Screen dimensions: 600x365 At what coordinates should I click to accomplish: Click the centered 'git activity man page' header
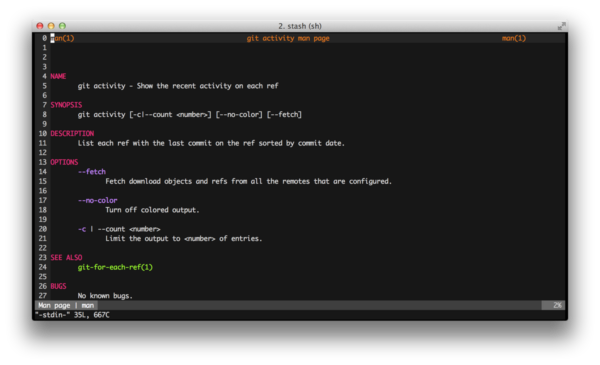coord(288,38)
